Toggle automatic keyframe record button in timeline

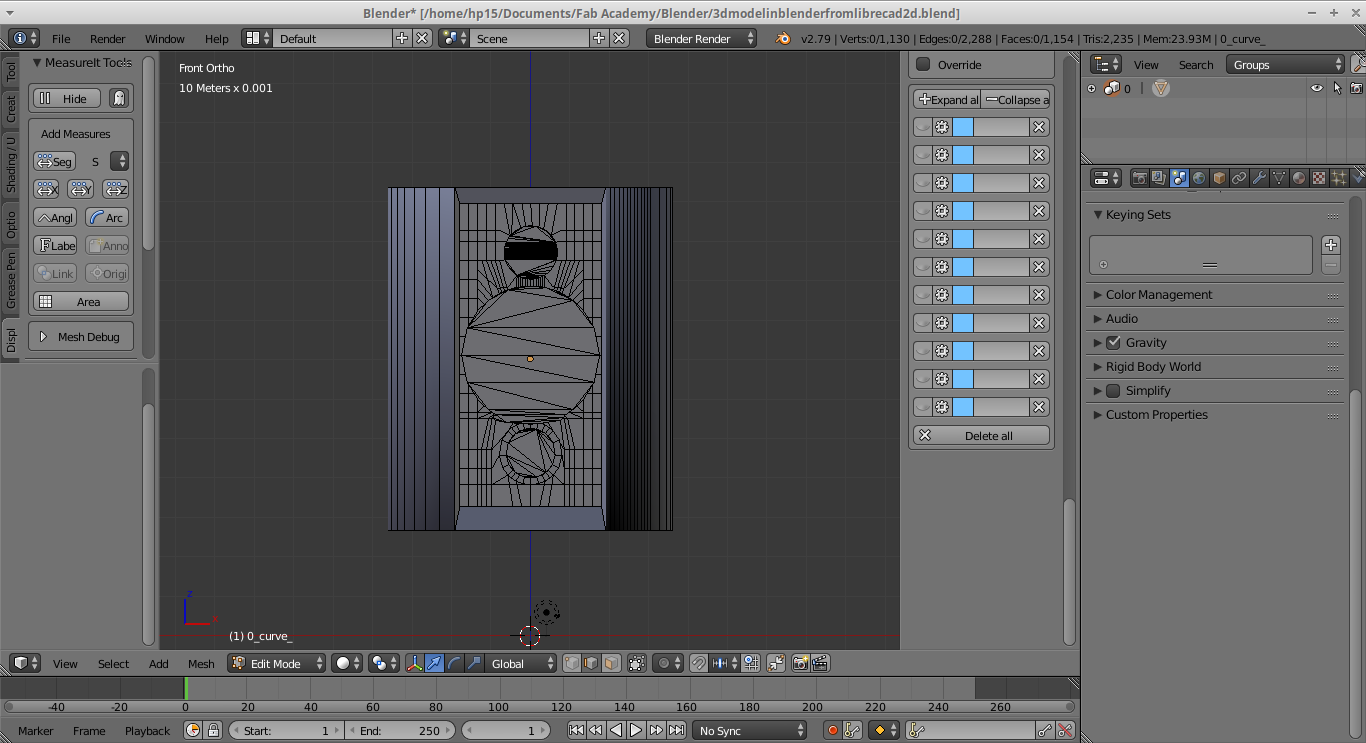[832, 731]
